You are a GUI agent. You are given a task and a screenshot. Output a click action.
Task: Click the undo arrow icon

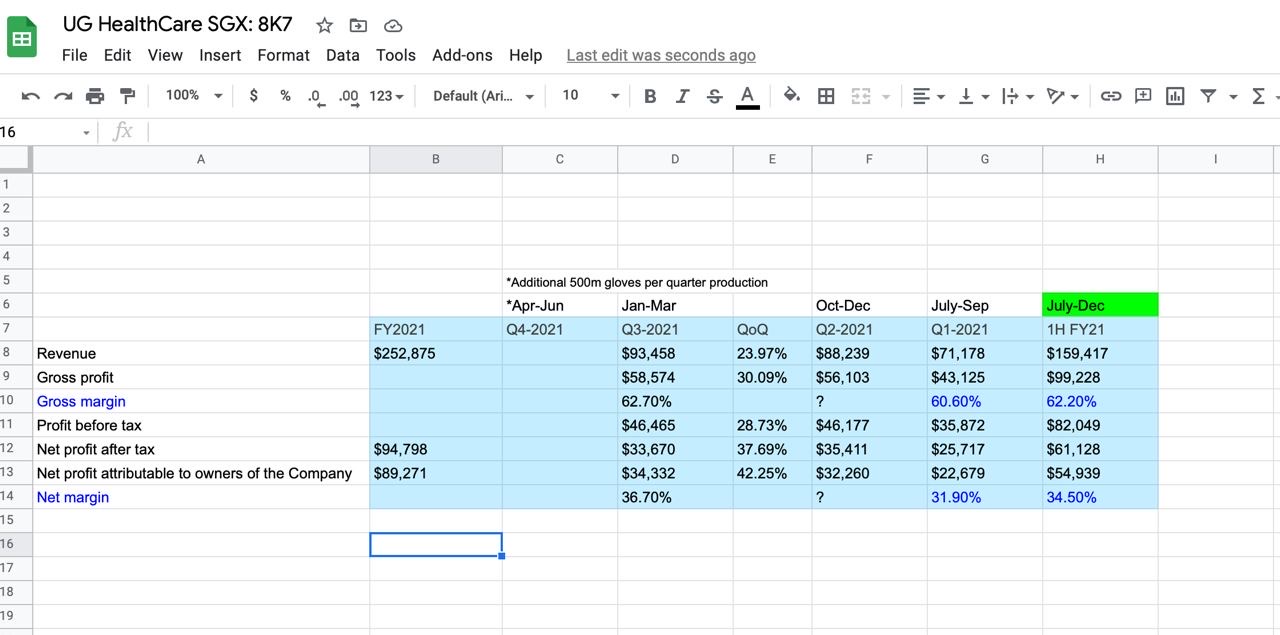(x=31, y=96)
